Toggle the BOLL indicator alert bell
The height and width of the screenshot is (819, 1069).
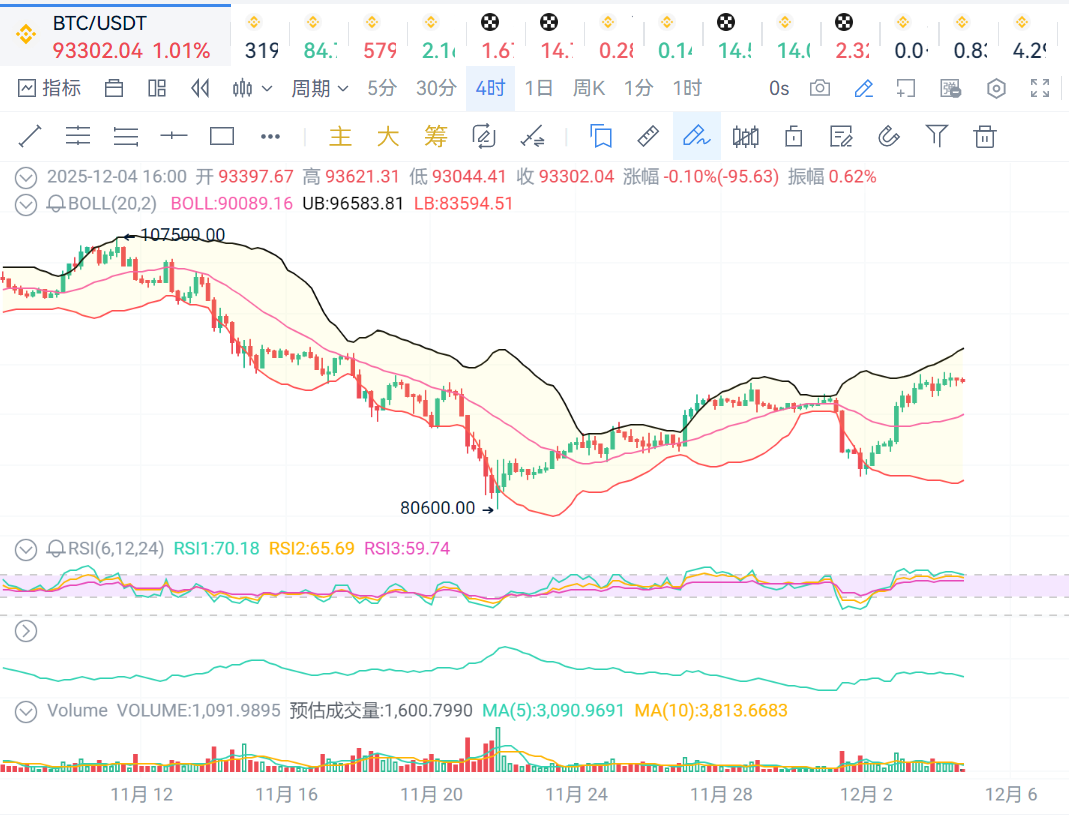coord(56,204)
